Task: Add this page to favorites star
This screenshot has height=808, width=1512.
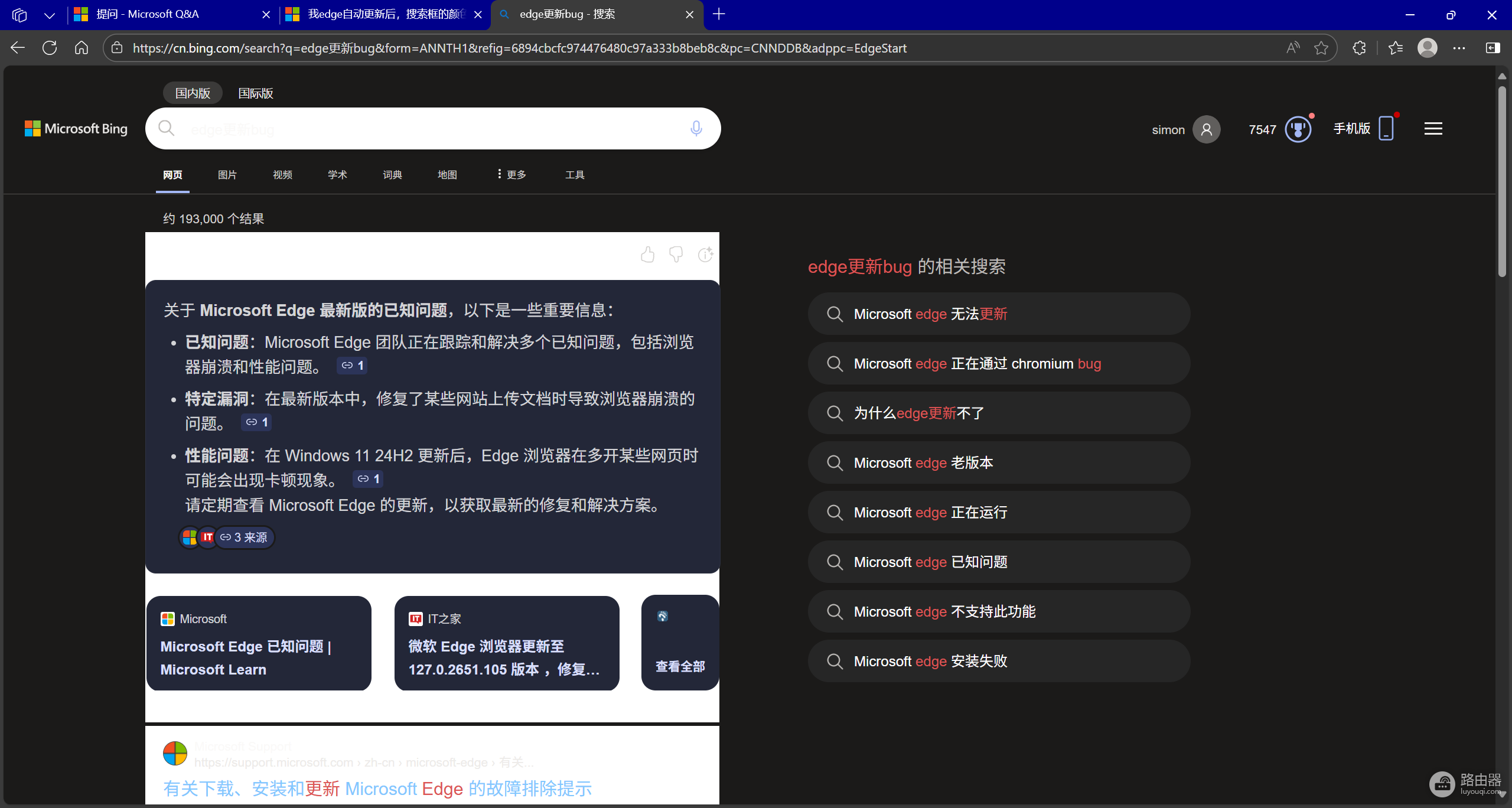Action: [x=1321, y=48]
